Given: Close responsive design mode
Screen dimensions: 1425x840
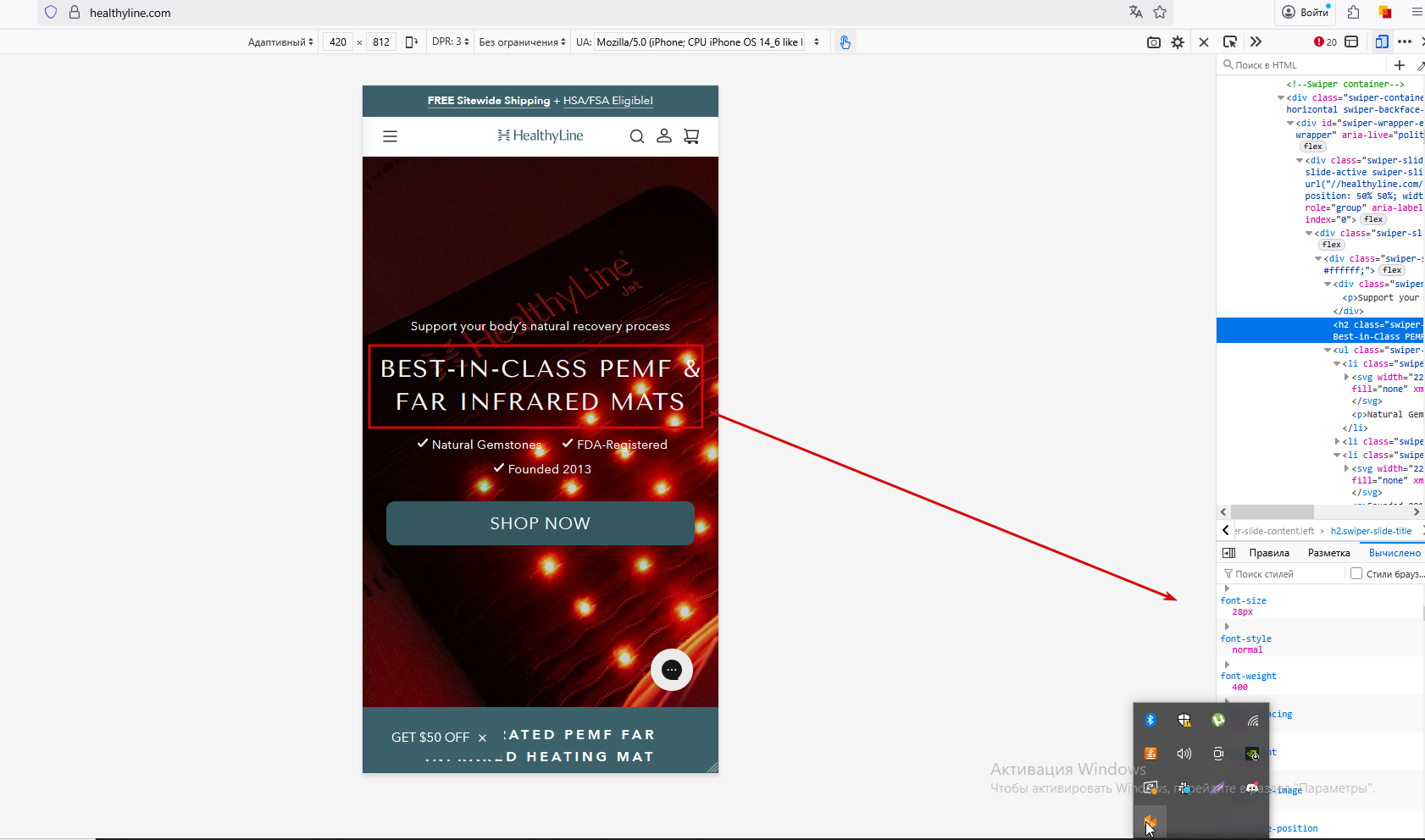Looking at the screenshot, I should pyautogui.click(x=1204, y=41).
